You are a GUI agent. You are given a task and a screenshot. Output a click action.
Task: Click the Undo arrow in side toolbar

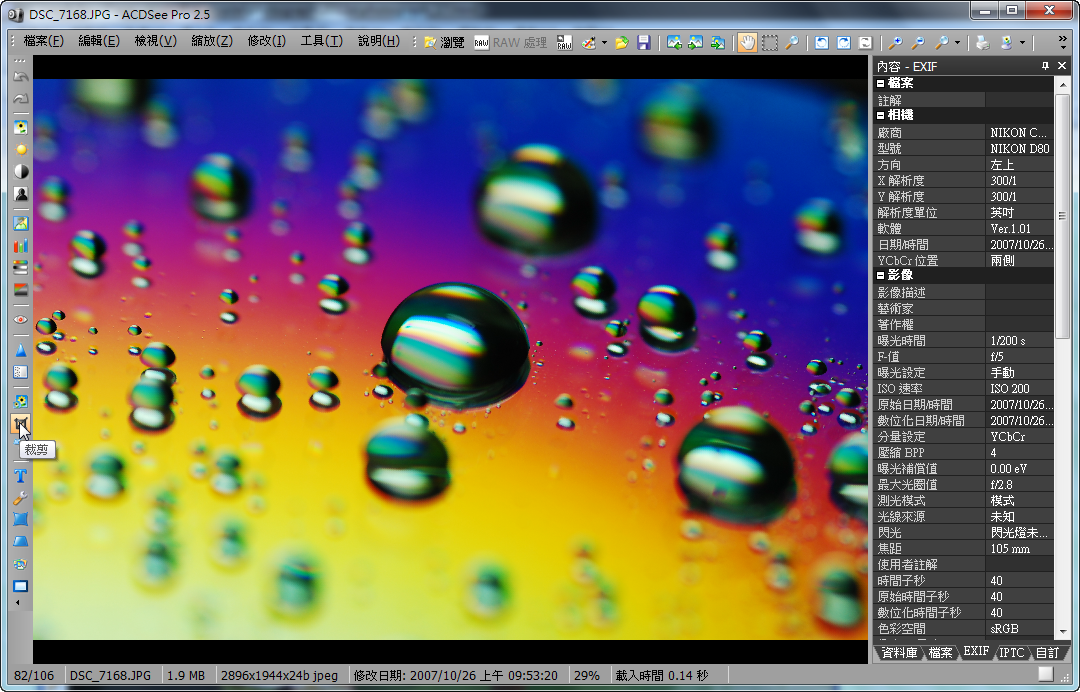click(x=20, y=78)
